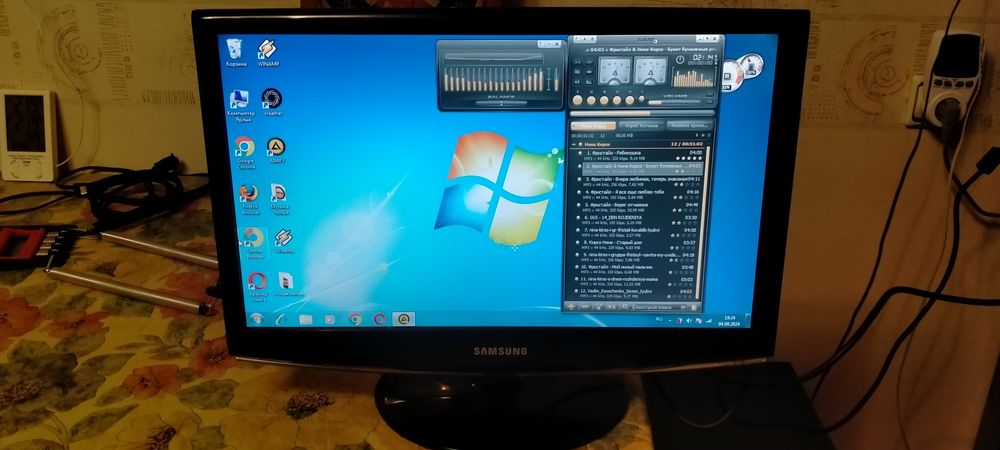Click the RU language indicator in the tray
This screenshot has height=450, width=1000.
[659, 318]
